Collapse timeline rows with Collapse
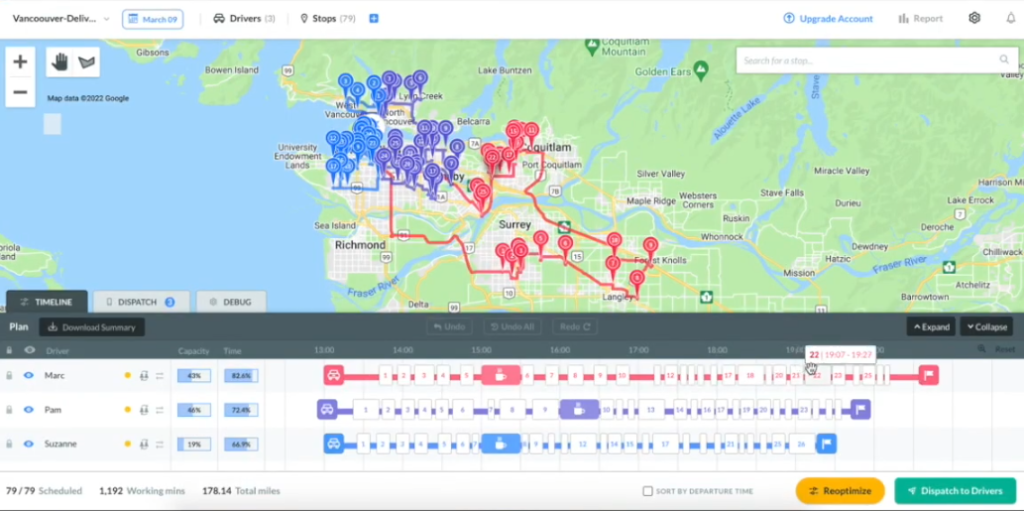1024x511 pixels. pos(986,327)
